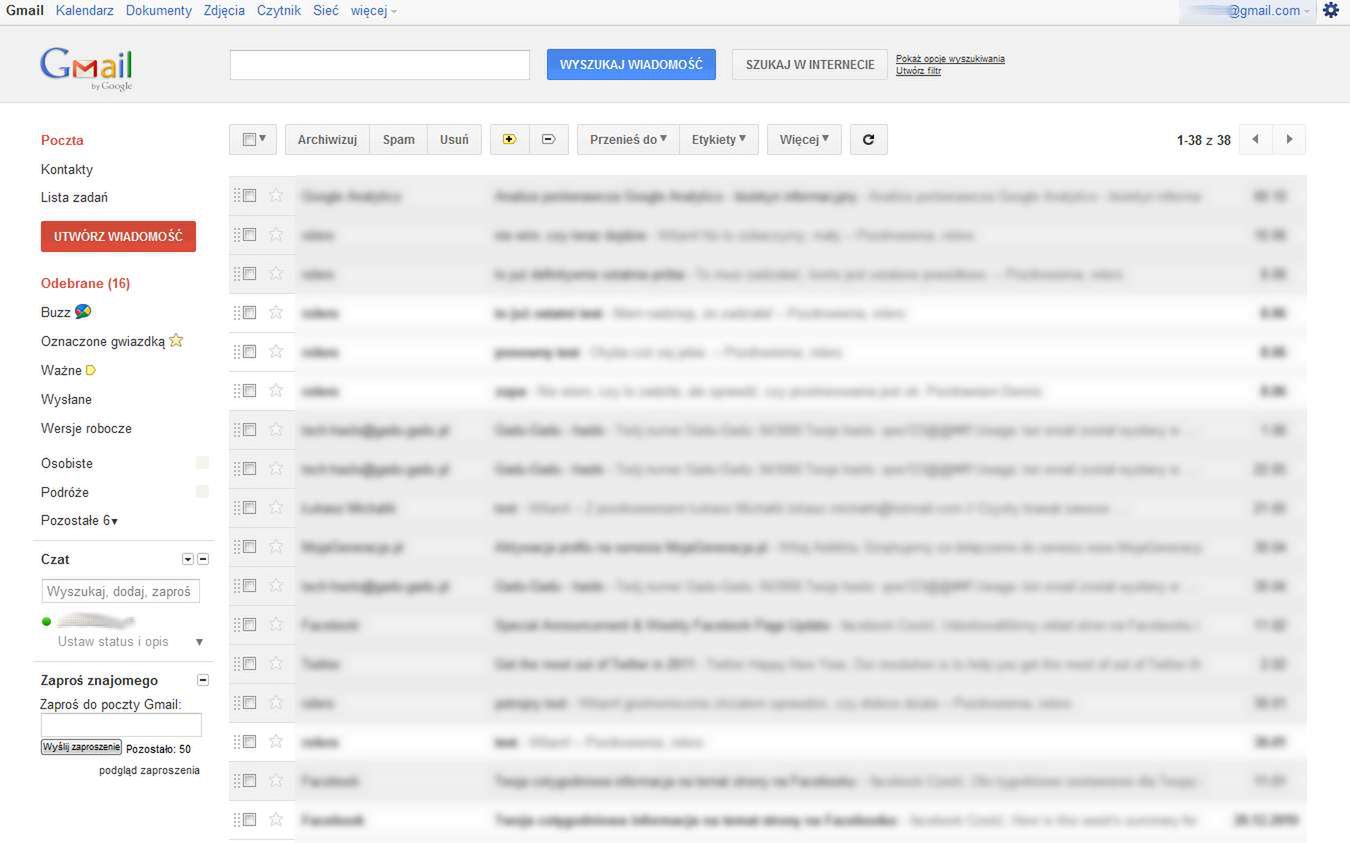1350x843 pixels.
Task: Click the green chat status dot
Action: (46, 622)
